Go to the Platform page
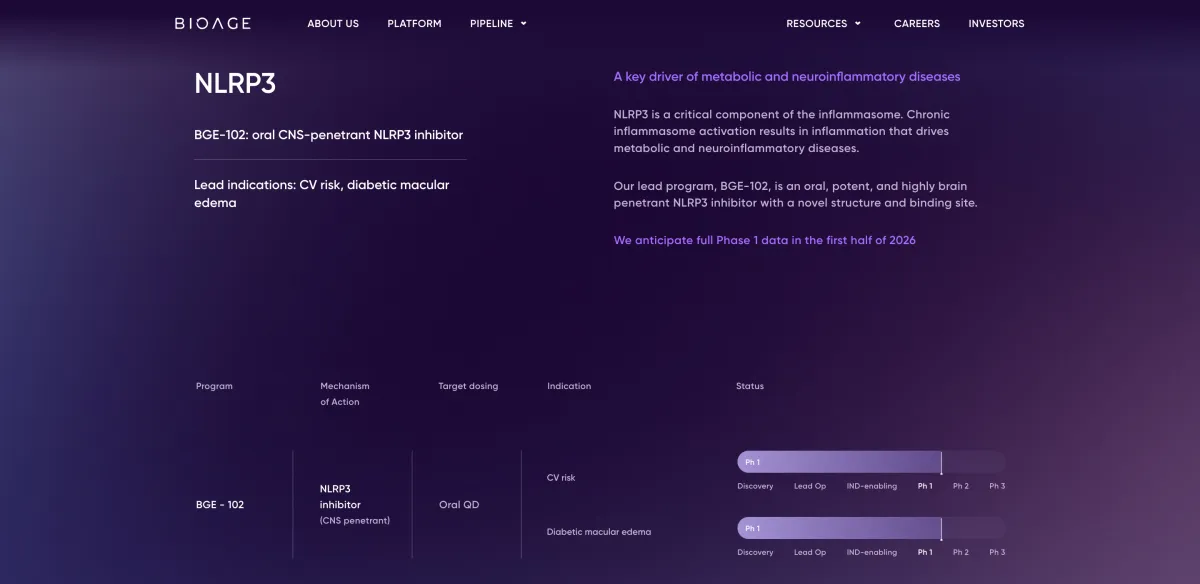Viewport: 1200px width, 584px height. click(414, 23)
